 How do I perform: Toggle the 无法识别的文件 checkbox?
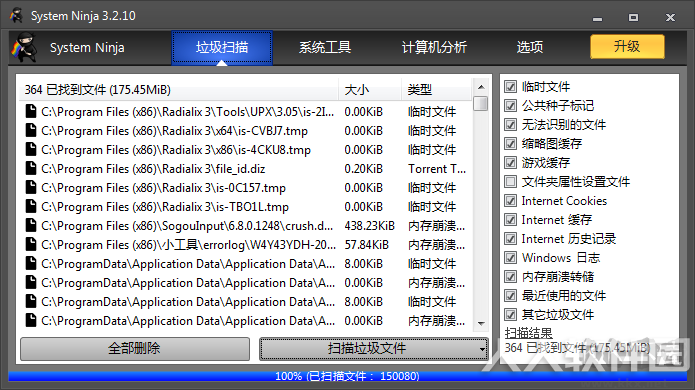511,125
